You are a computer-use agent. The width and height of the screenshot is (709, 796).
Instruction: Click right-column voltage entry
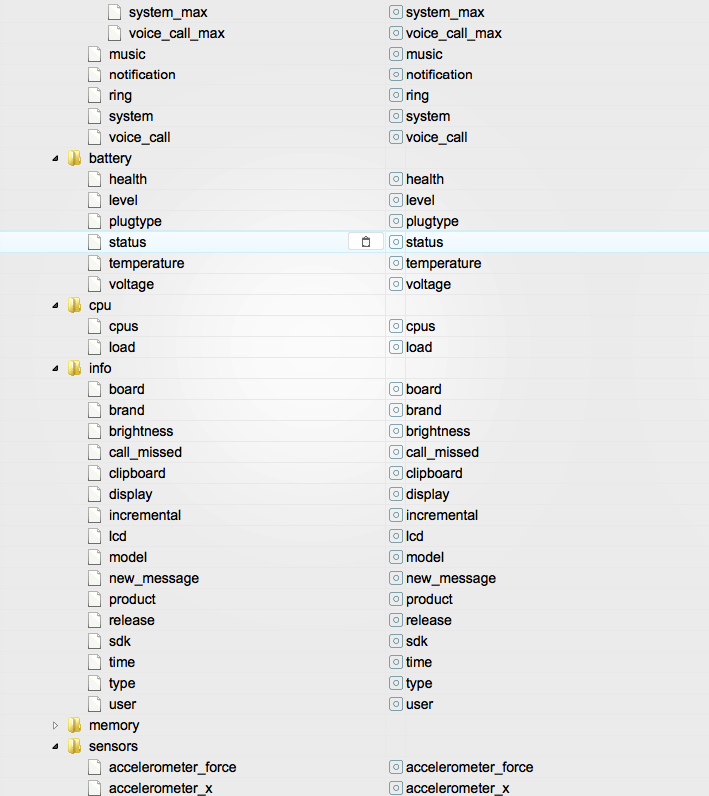tap(428, 285)
